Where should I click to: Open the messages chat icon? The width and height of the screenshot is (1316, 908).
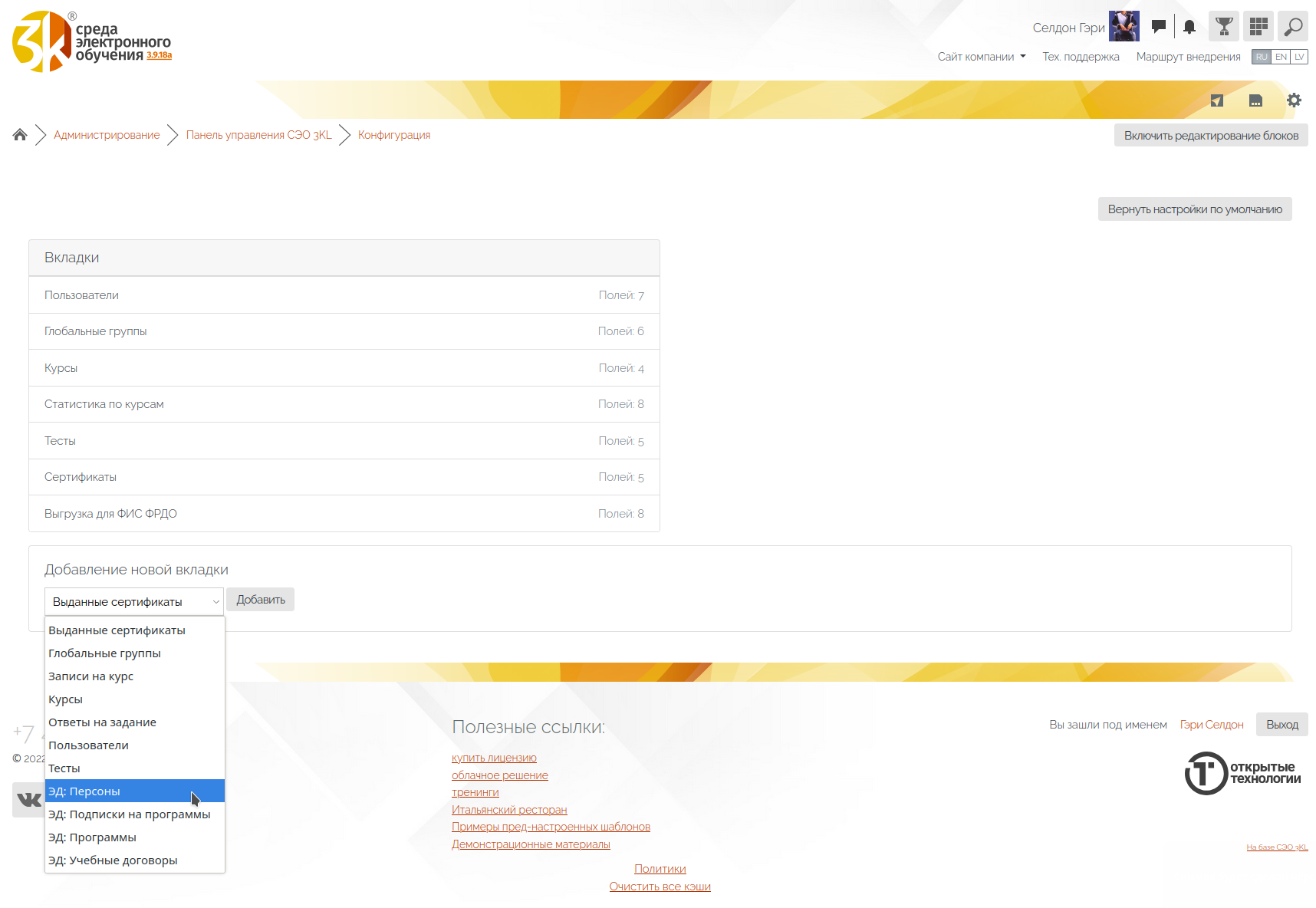click(1158, 27)
